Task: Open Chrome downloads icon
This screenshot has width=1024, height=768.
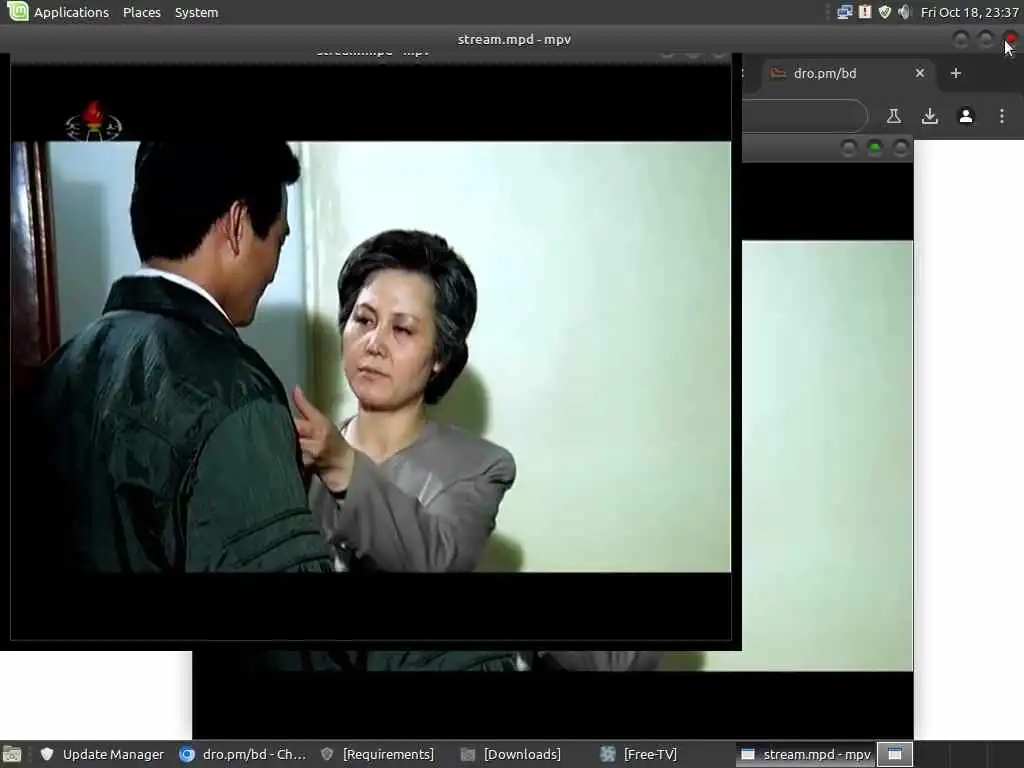Action: pos(929,116)
